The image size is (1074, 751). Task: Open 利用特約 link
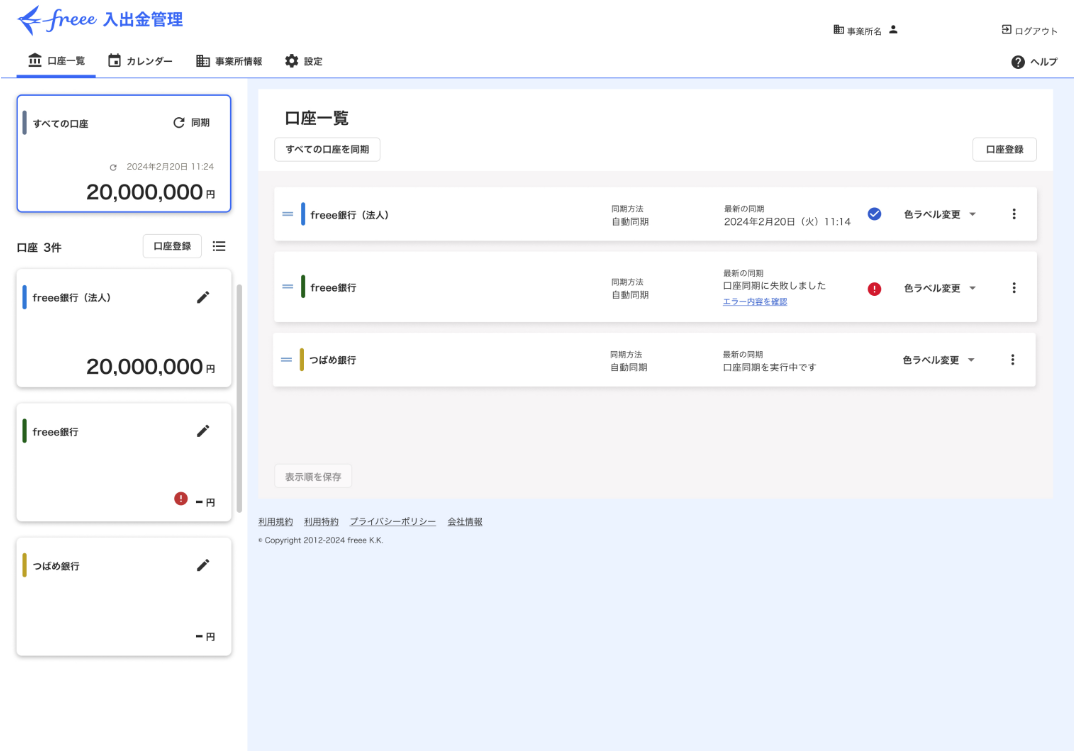(321, 521)
